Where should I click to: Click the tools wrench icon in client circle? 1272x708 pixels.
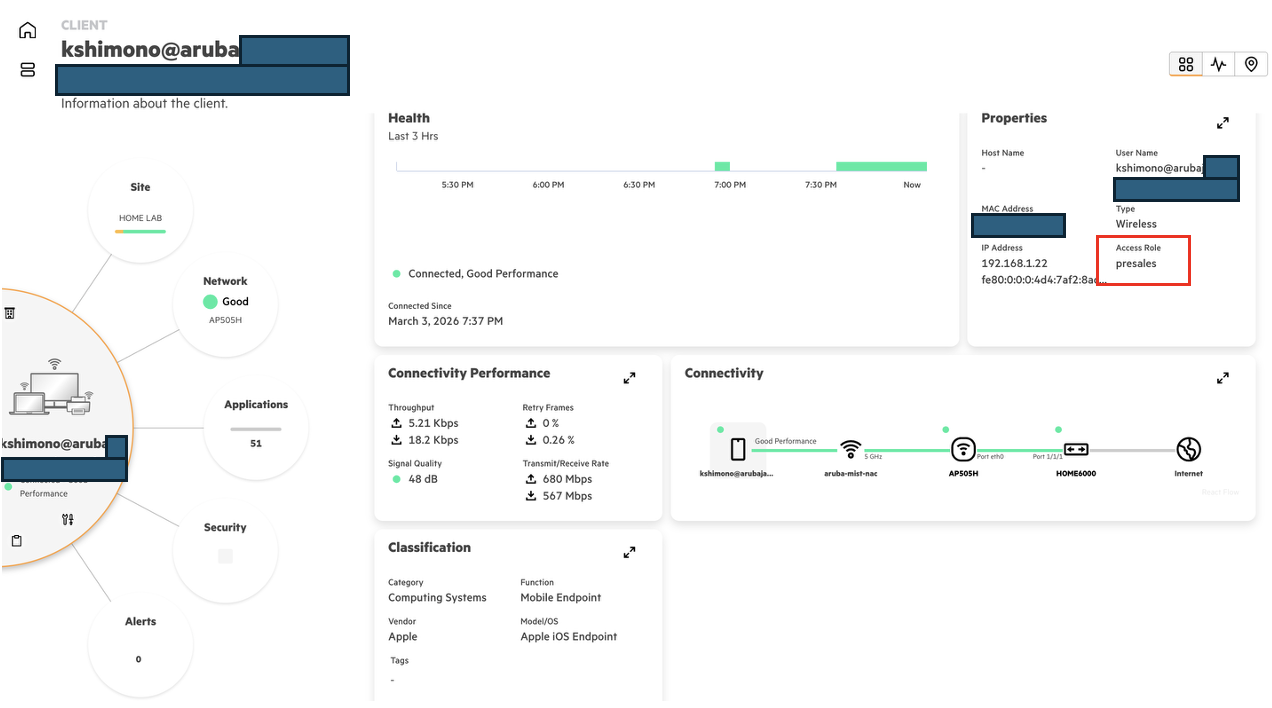pos(67,519)
